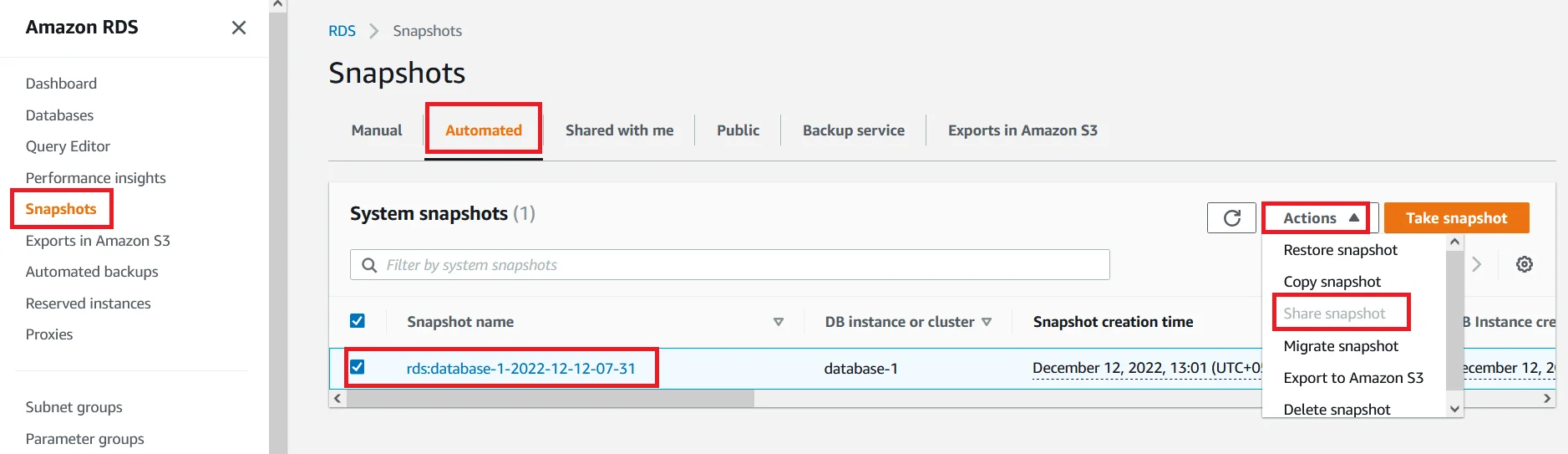Select Snapshots in sidebar
This screenshot has height=454, width=1568.
coord(61,209)
